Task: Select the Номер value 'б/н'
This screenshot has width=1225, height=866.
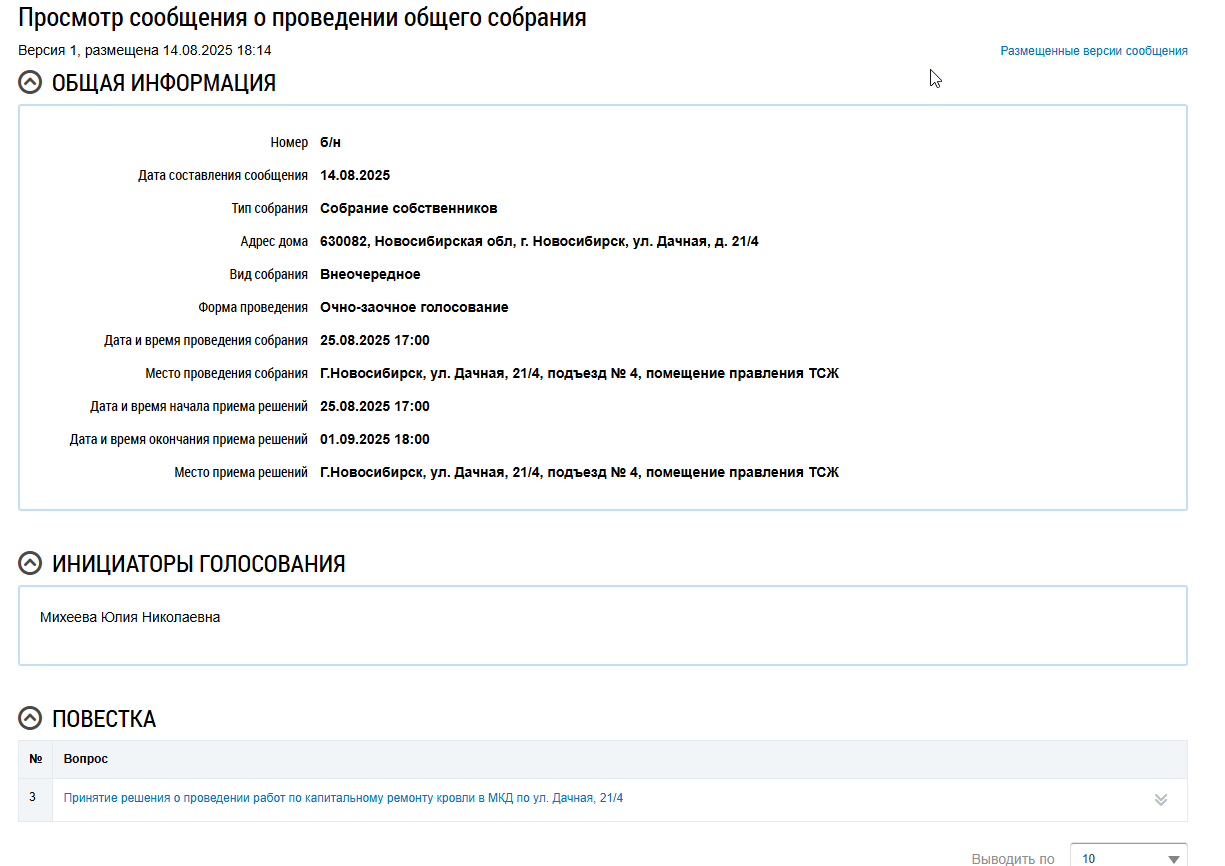Action: coord(331,143)
